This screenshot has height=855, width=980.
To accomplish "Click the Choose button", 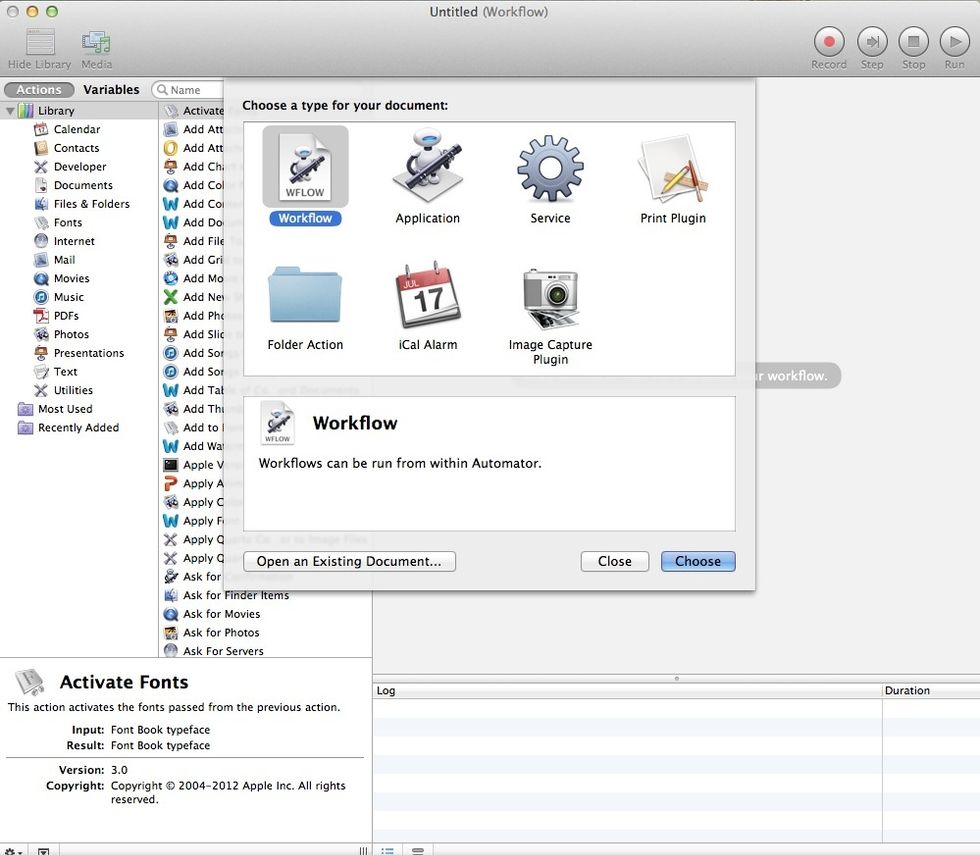I will point(698,561).
